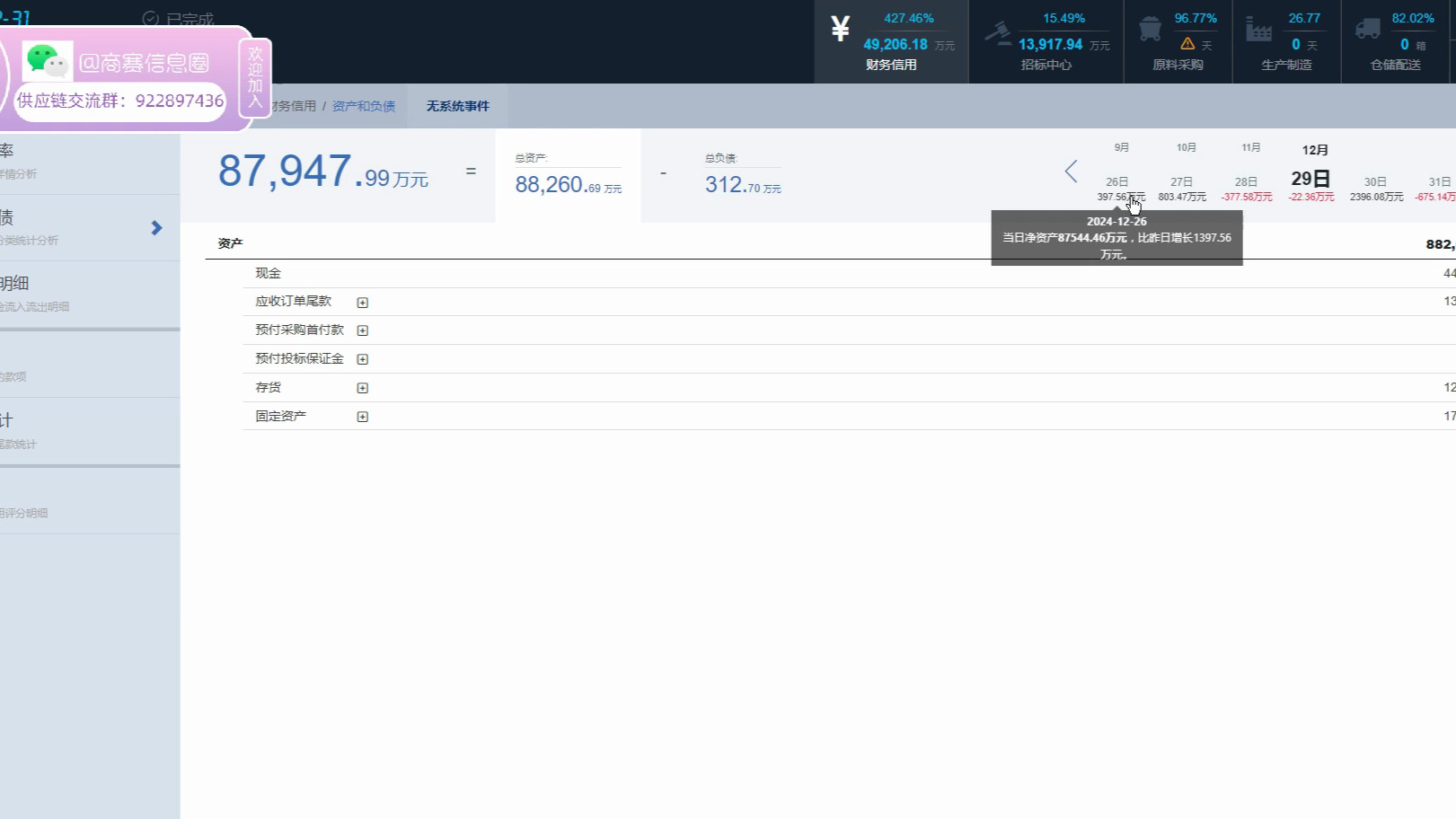Click the 82.02% storage percentage
The width and height of the screenshot is (1456, 819).
click(1413, 18)
